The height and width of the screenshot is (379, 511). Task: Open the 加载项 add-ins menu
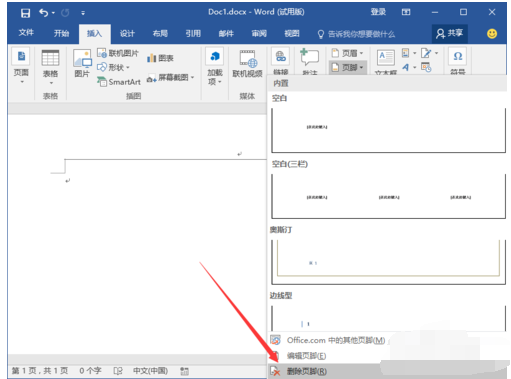215,67
